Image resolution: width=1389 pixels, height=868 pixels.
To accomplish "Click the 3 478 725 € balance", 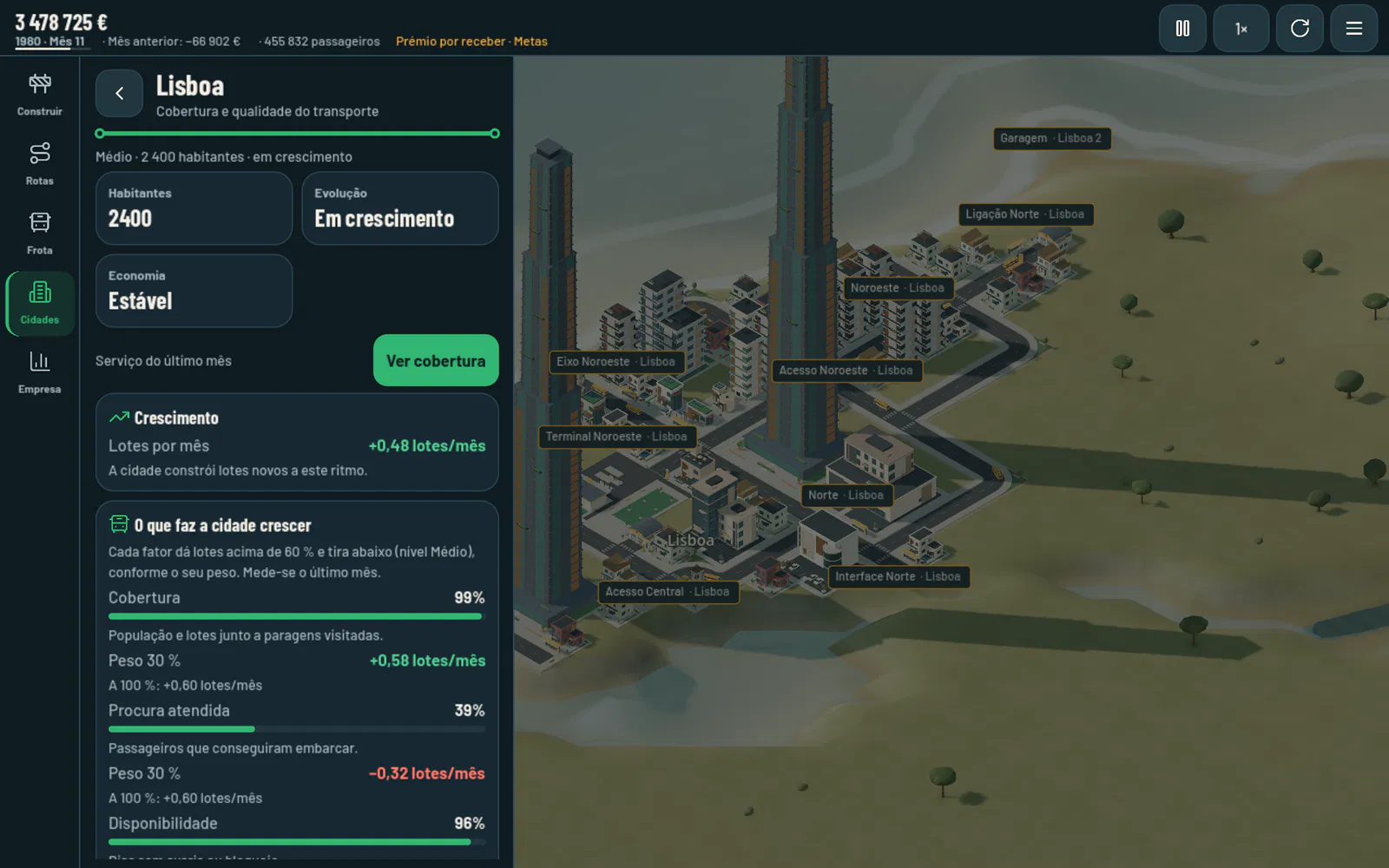I will (61, 22).
